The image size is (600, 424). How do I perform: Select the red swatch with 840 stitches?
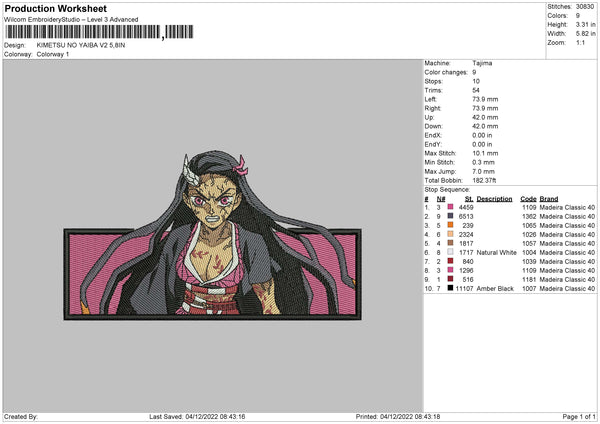pos(450,261)
